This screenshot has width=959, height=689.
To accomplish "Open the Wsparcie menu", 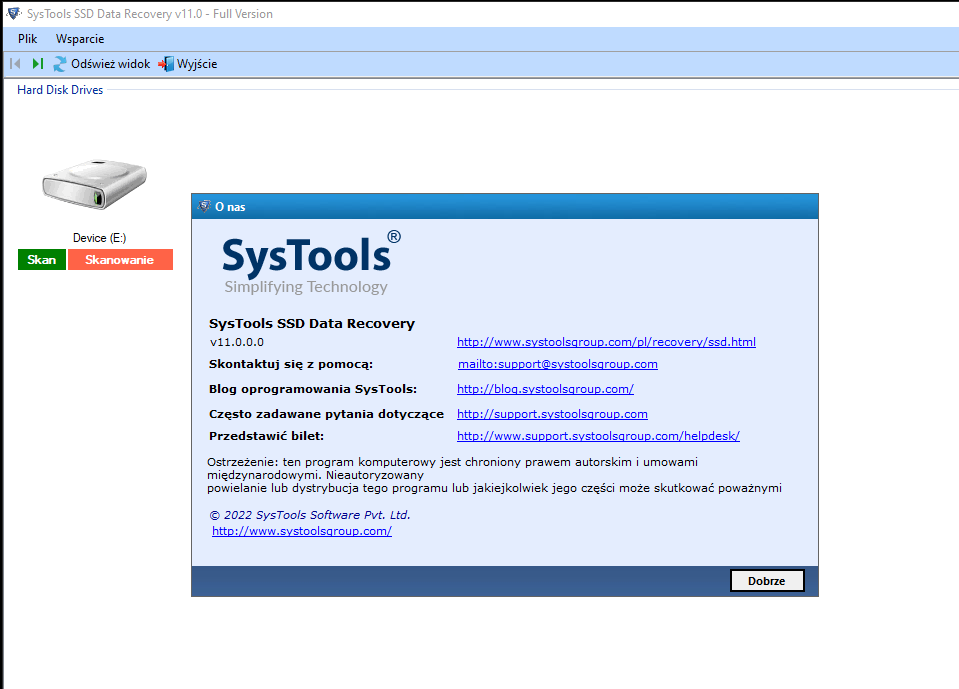I will [80, 39].
